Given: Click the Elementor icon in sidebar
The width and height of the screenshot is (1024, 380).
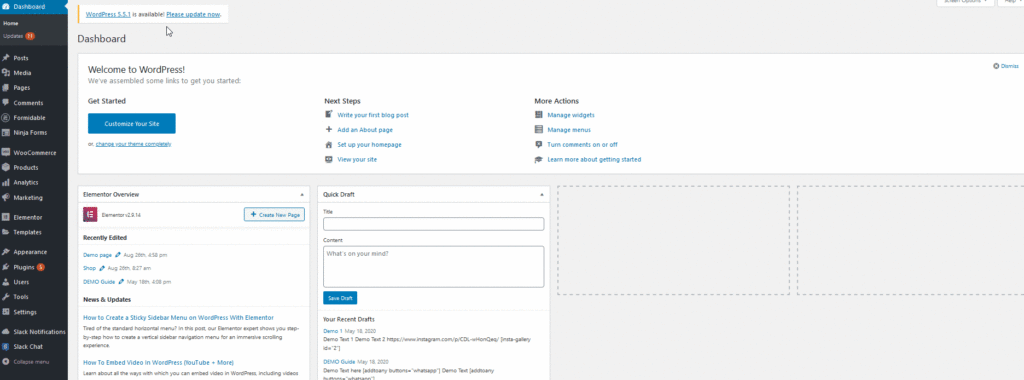Looking at the screenshot, I should (6, 217).
